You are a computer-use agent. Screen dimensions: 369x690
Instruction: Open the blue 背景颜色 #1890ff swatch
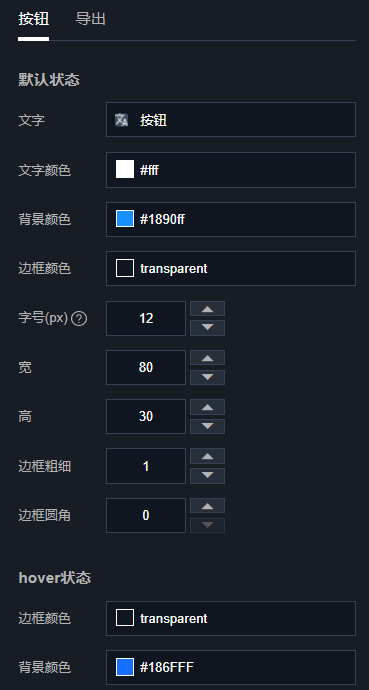click(x=125, y=219)
